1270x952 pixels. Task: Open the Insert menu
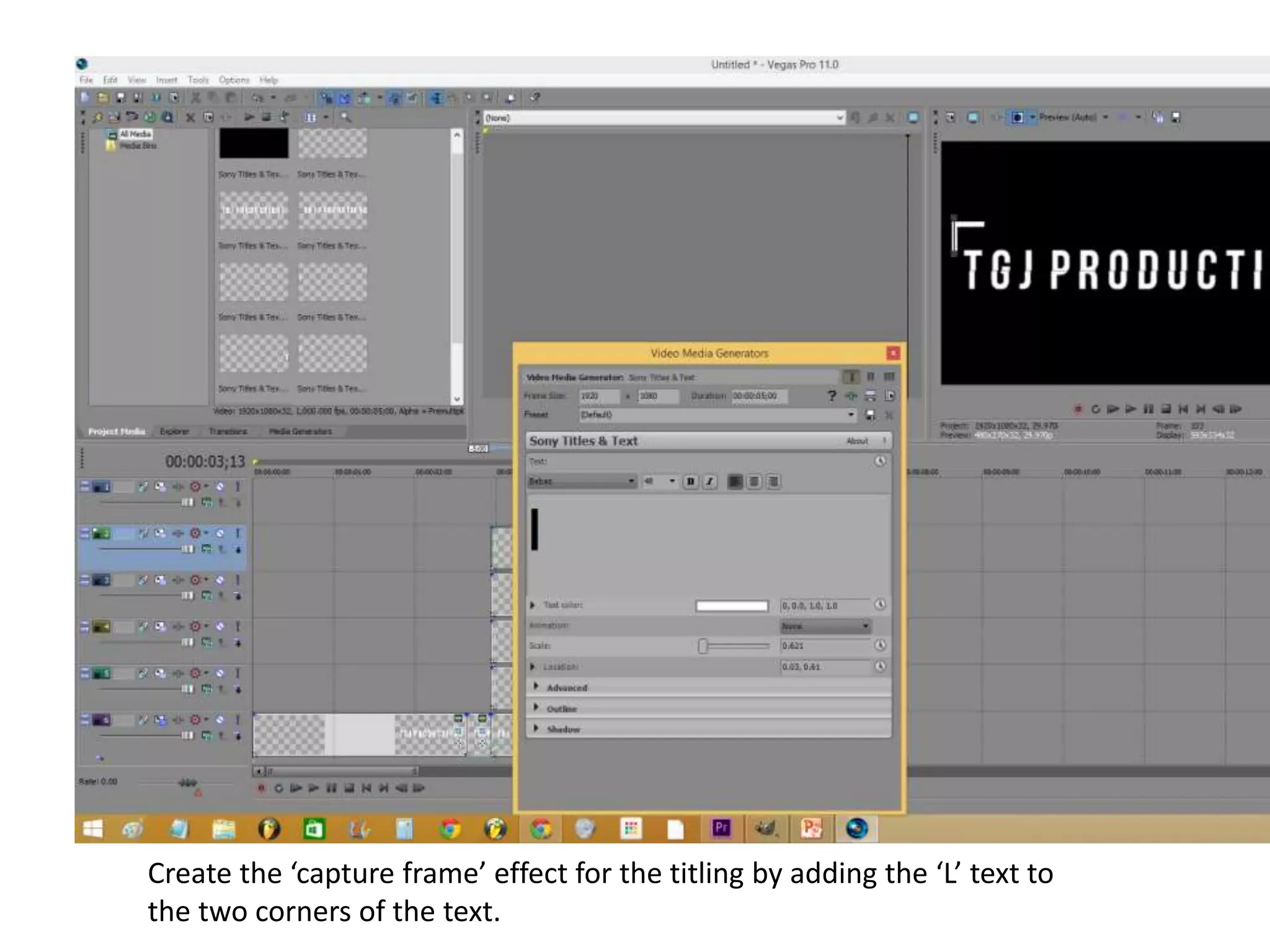166,80
